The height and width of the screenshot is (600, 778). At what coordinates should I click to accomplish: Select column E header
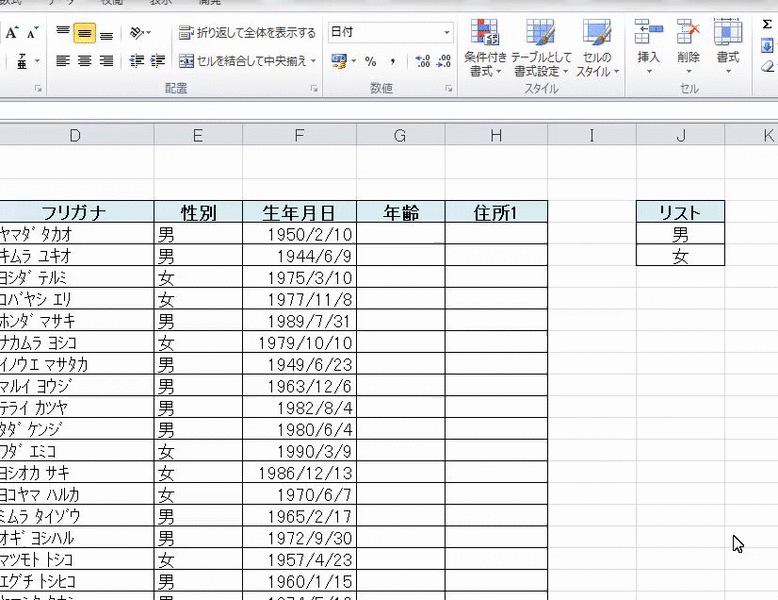pyautogui.click(x=198, y=135)
